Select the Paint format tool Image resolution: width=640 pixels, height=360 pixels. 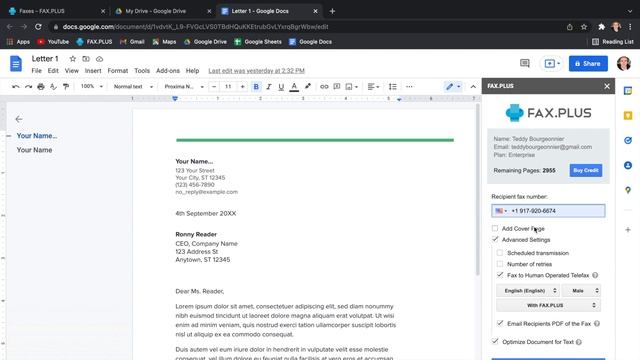click(x=66, y=87)
